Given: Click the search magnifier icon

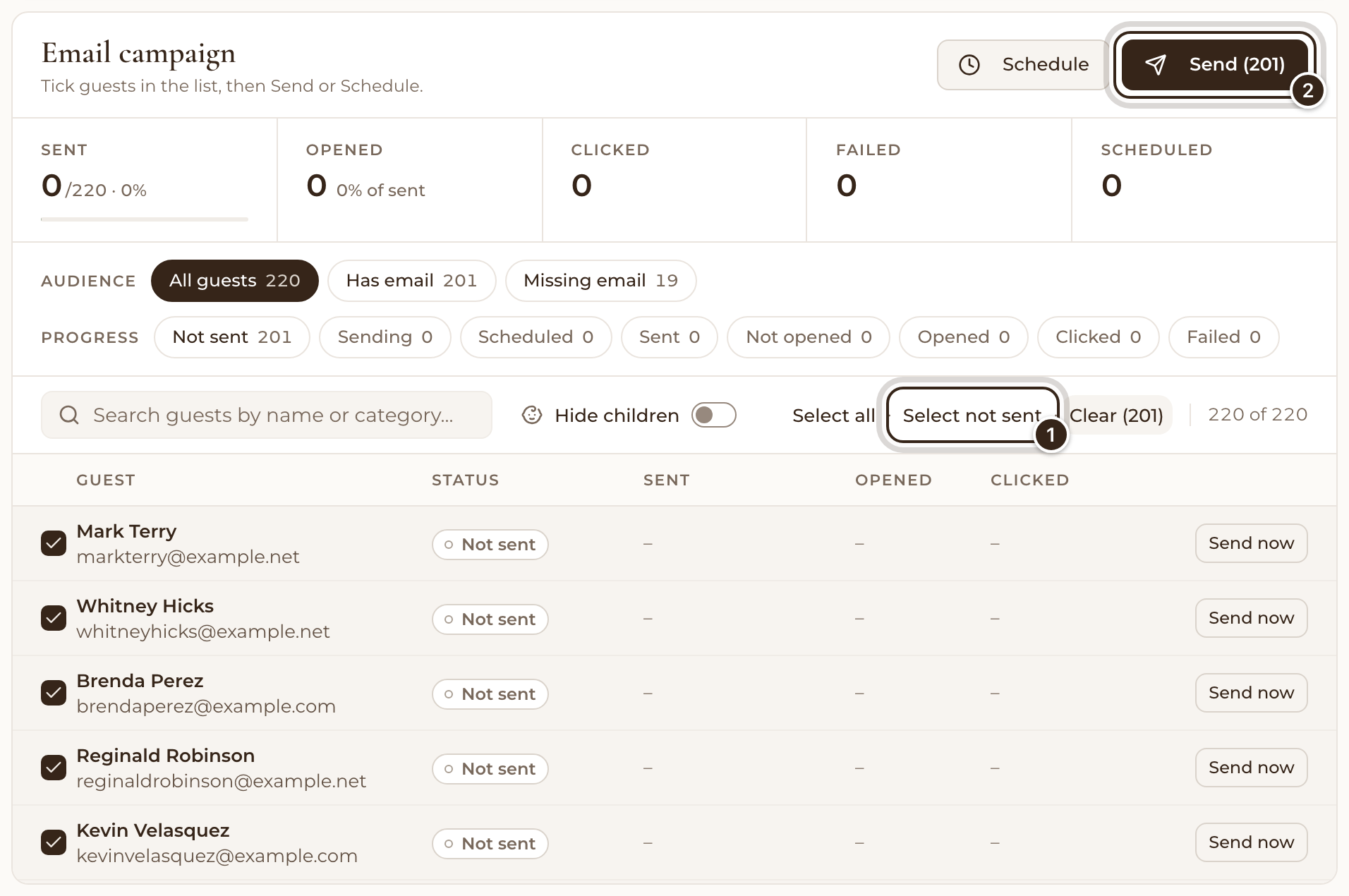Looking at the screenshot, I should coord(69,415).
